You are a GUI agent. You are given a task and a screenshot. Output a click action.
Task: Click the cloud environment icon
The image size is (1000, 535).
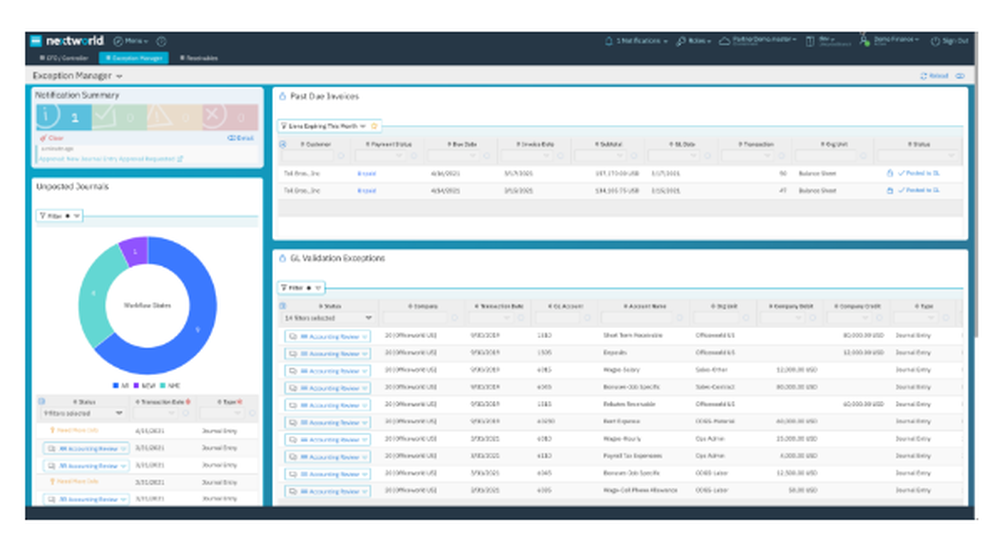pyautogui.click(x=724, y=41)
